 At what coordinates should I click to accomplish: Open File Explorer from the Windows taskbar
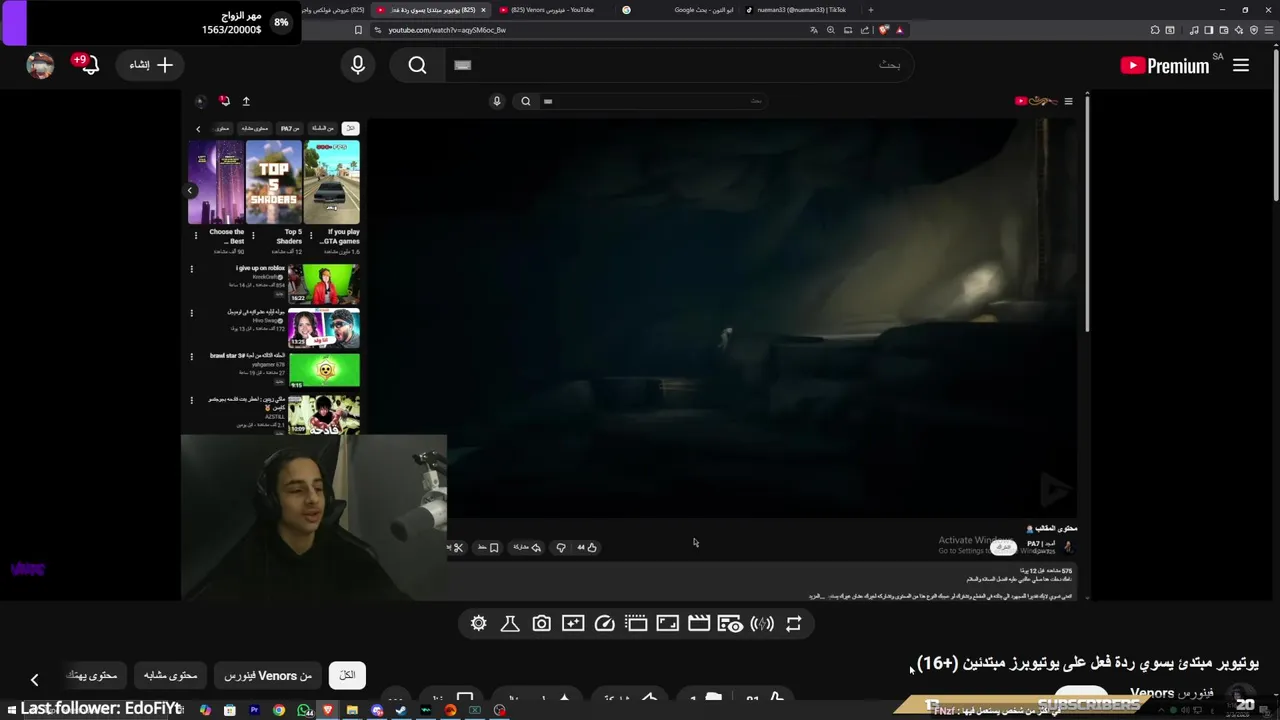tap(352, 710)
